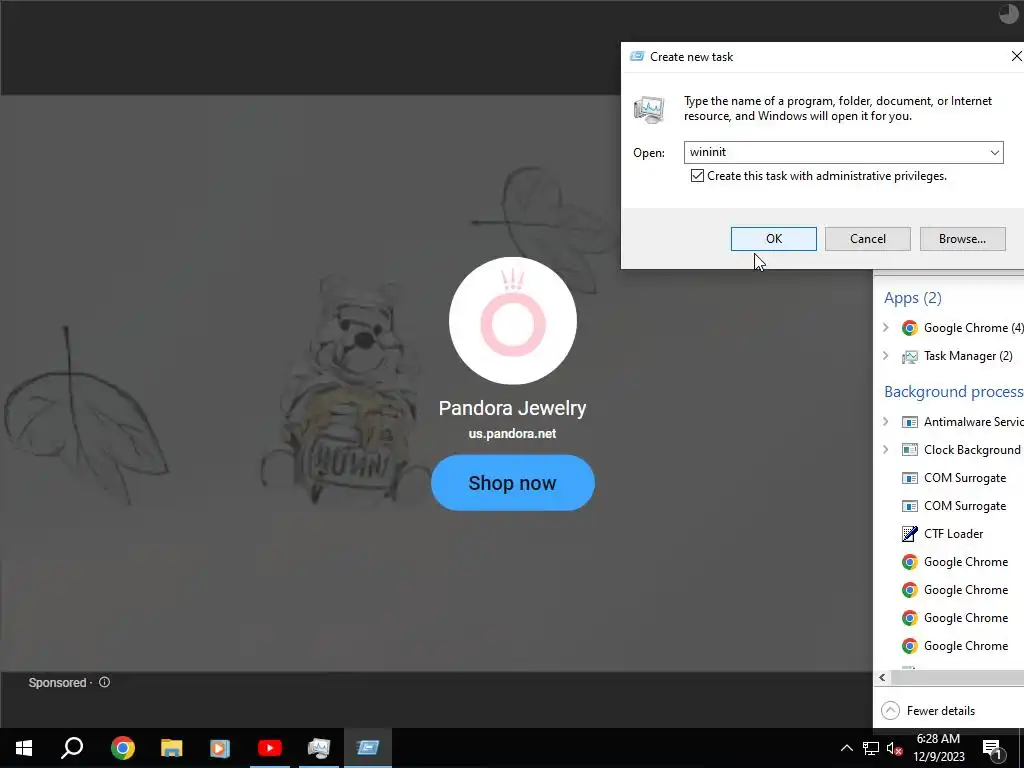Click the muted volume tray icon
The width and height of the screenshot is (1024, 768).
click(894, 748)
